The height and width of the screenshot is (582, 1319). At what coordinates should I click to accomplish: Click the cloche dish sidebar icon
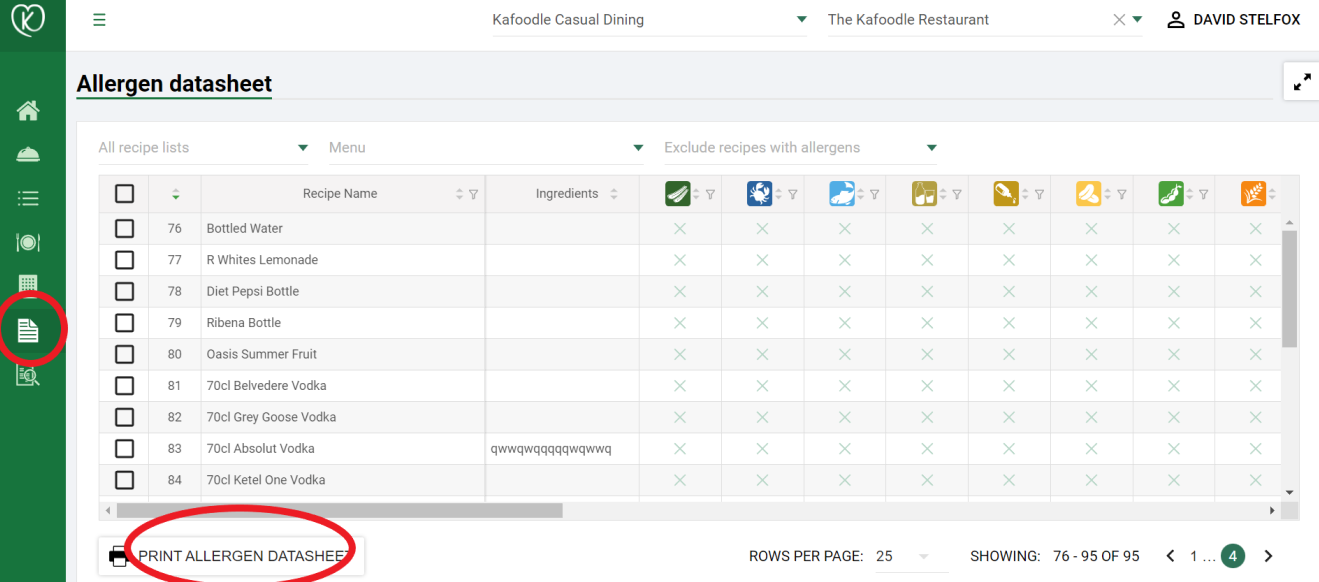(x=28, y=154)
